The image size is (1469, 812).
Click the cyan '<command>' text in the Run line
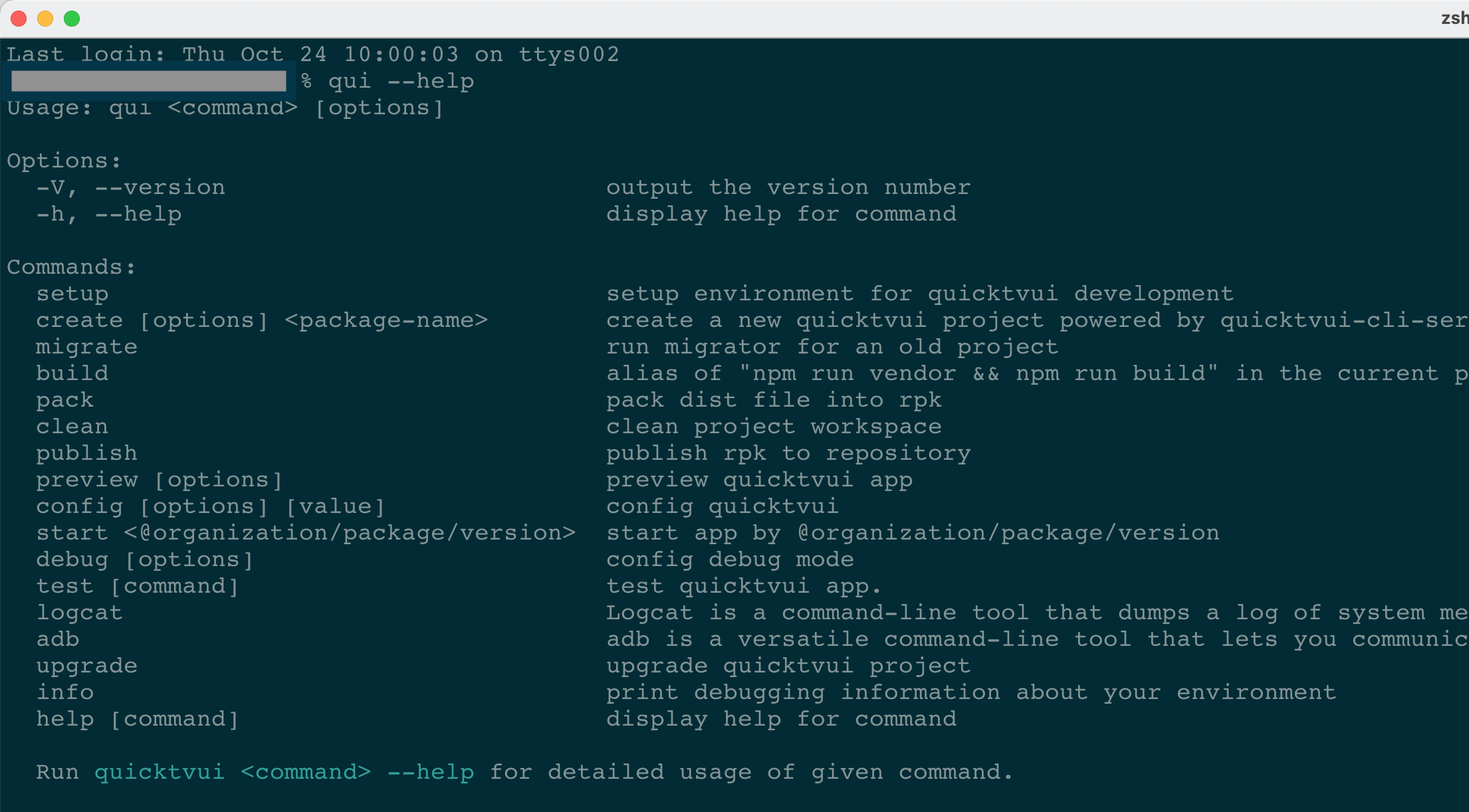pos(306,772)
